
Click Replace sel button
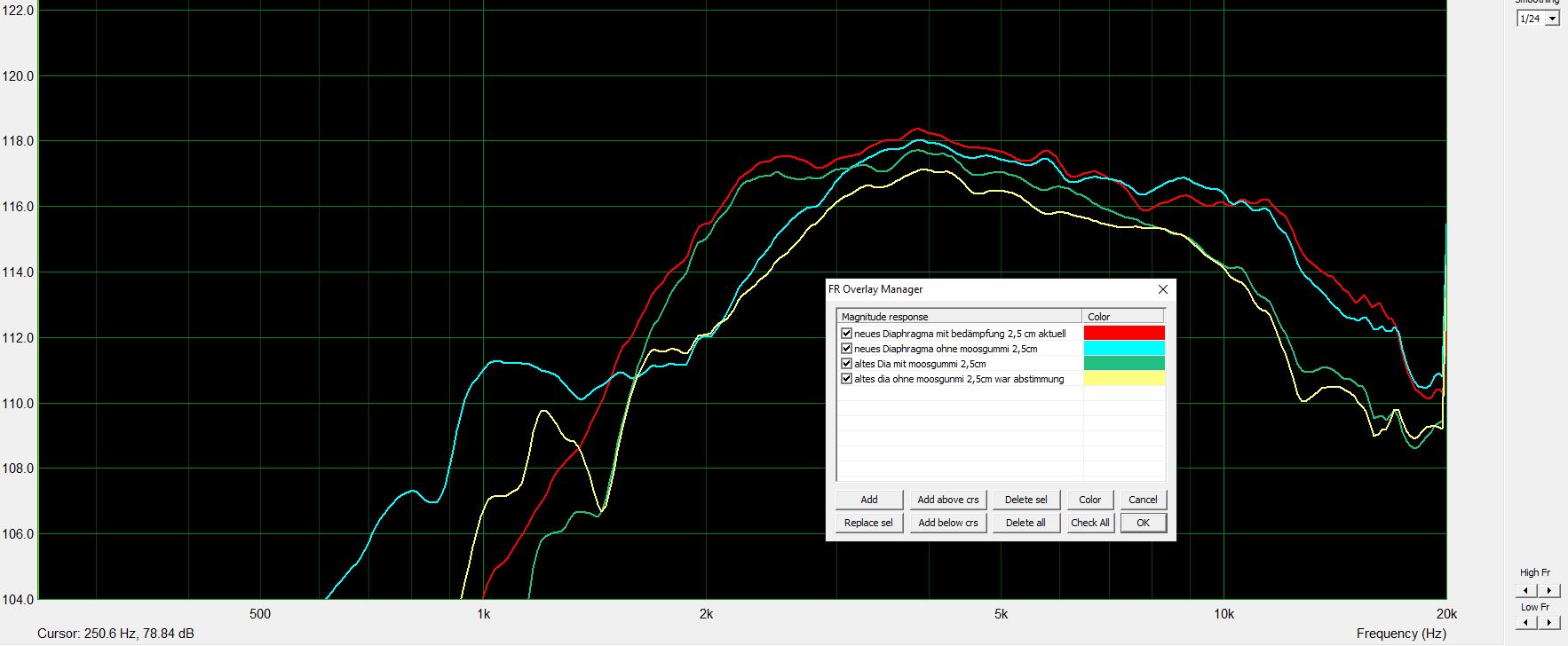tap(869, 523)
